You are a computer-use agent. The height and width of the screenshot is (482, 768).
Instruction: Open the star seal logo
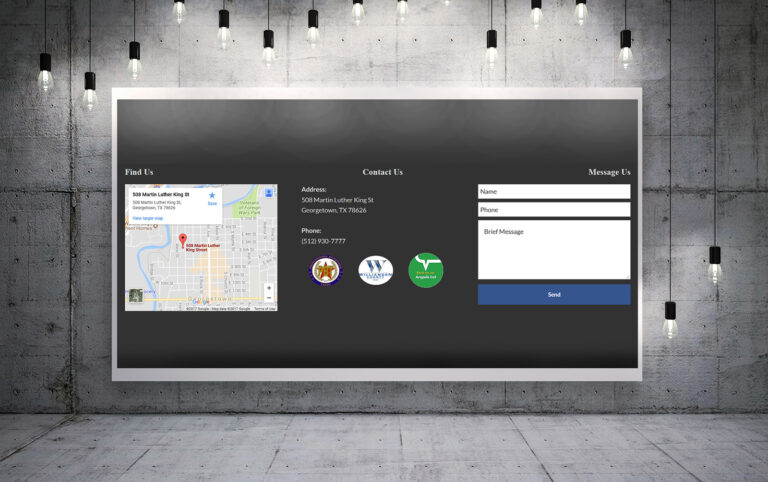pyautogui.click(x=326, y=270)
